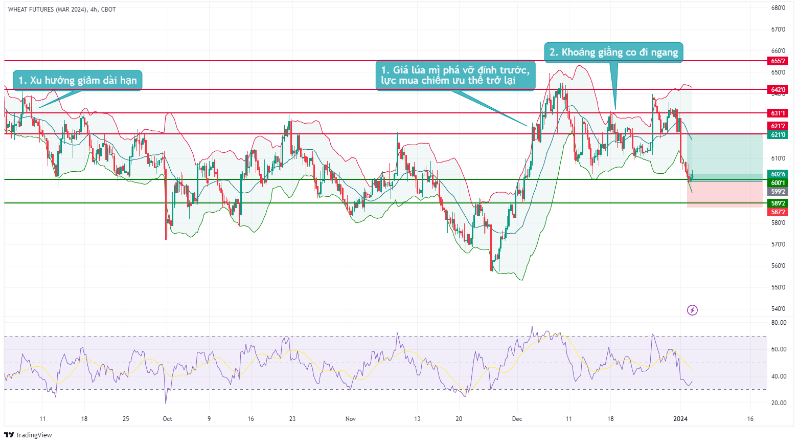
Task: Click the 'Oct' date on time axis
Action: click(166, 421)
